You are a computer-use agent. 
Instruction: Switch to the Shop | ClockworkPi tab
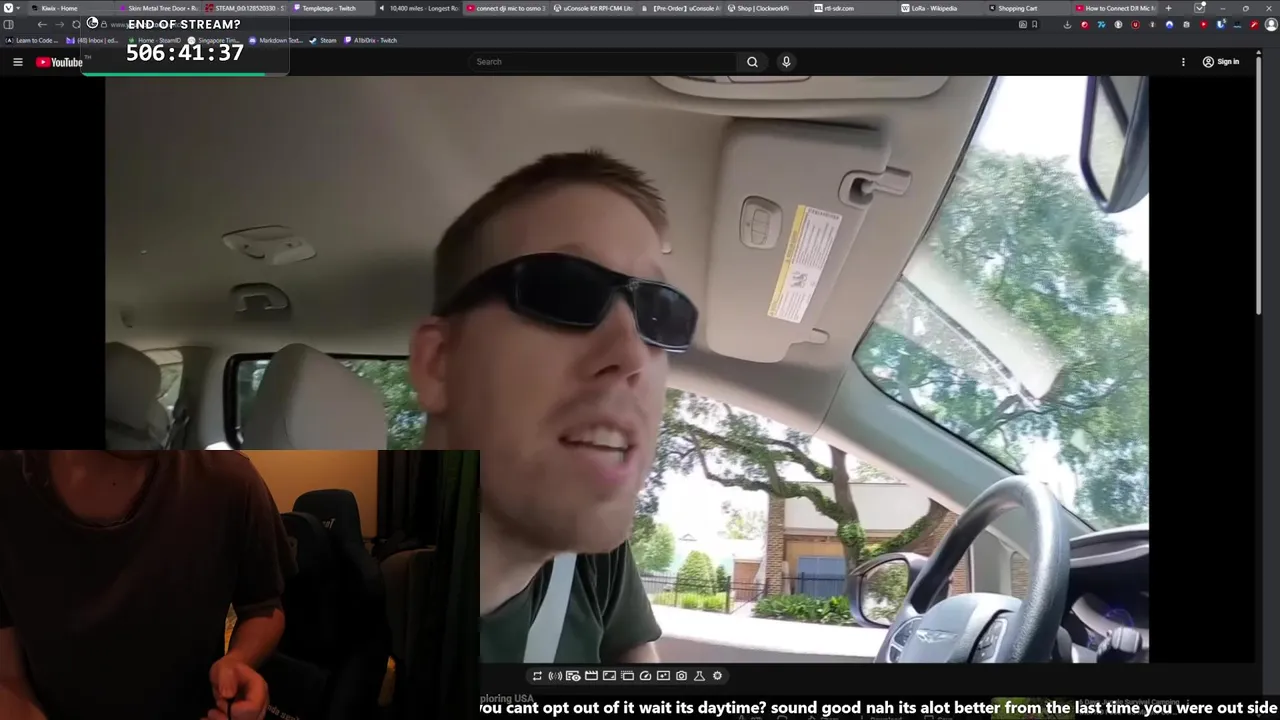[765, 8]
